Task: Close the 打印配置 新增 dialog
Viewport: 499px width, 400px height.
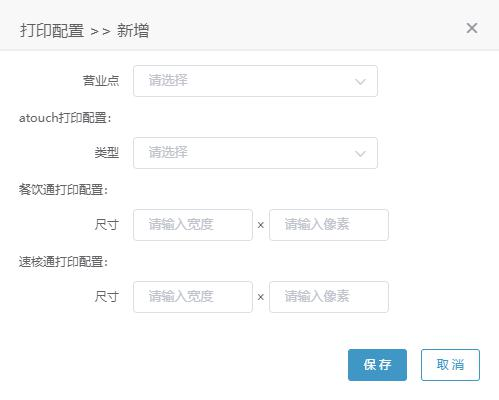Action: (472, 28)
